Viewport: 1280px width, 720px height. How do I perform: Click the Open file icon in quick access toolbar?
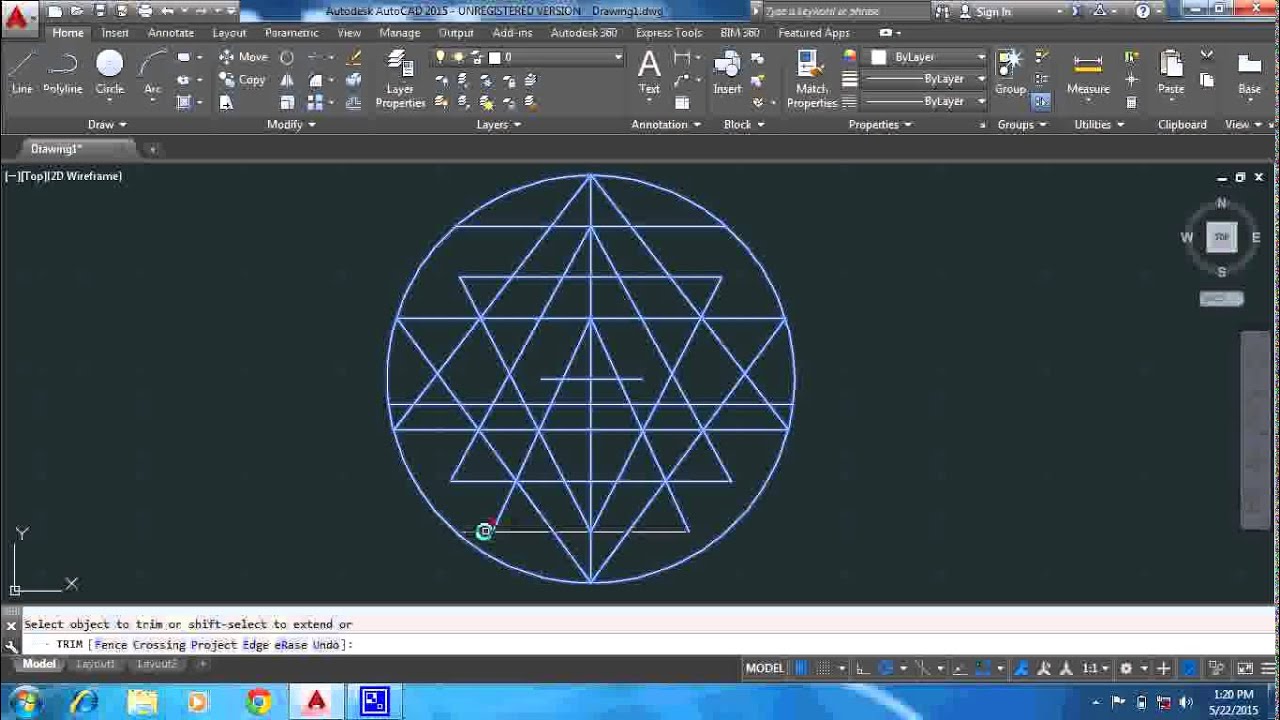[x=76, y=11]
